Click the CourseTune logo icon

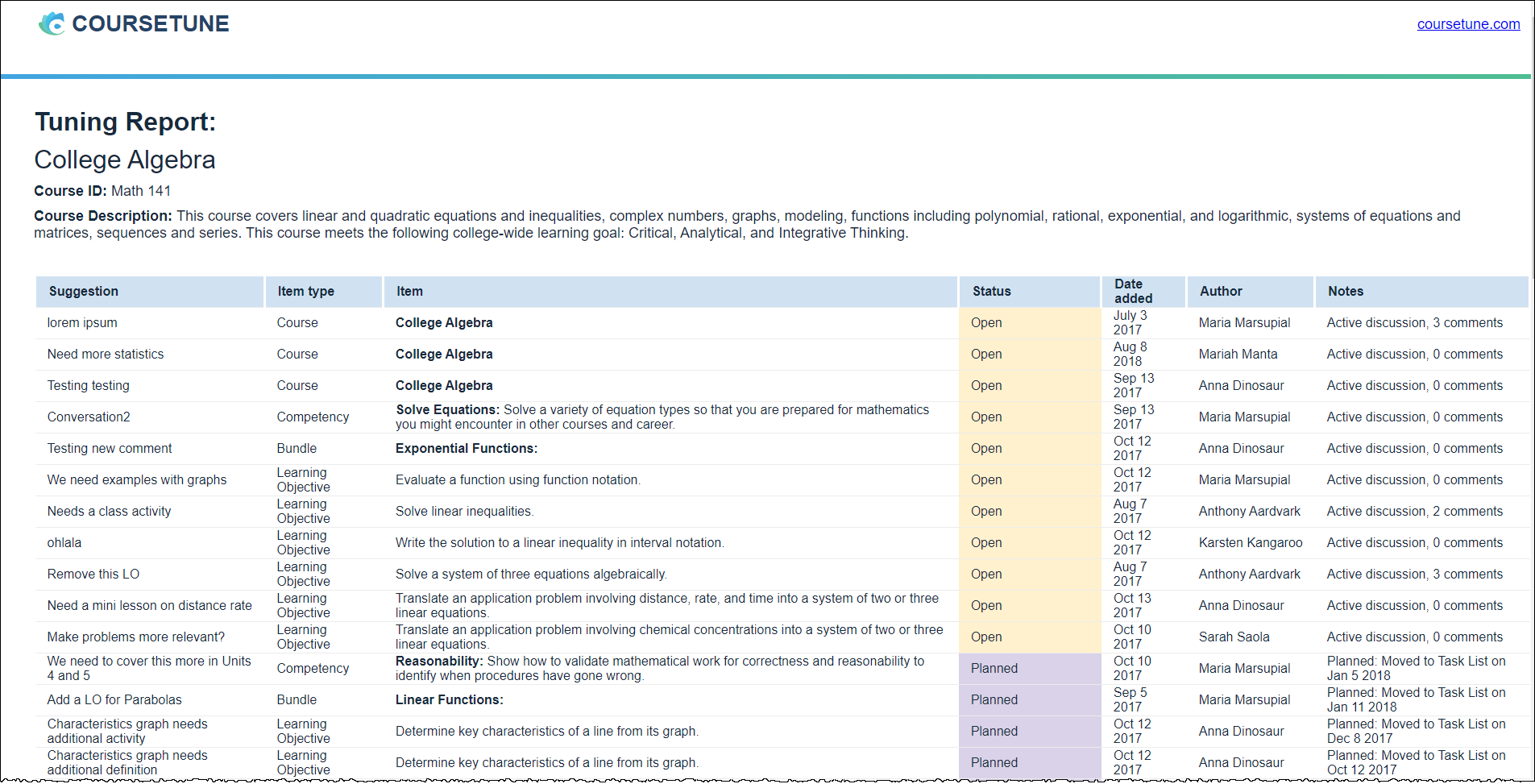click(x=52, y=24)
